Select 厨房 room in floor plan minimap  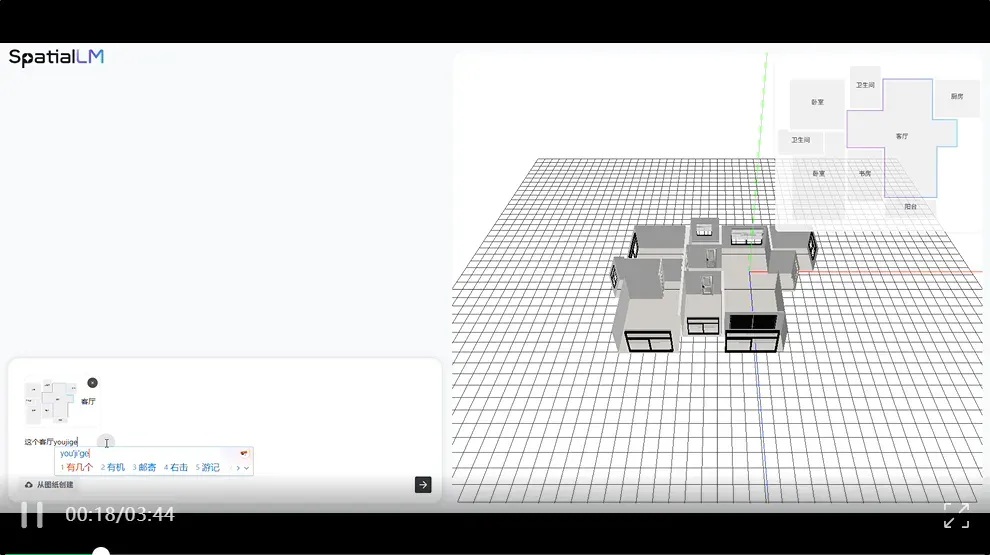tap(957, 97)
